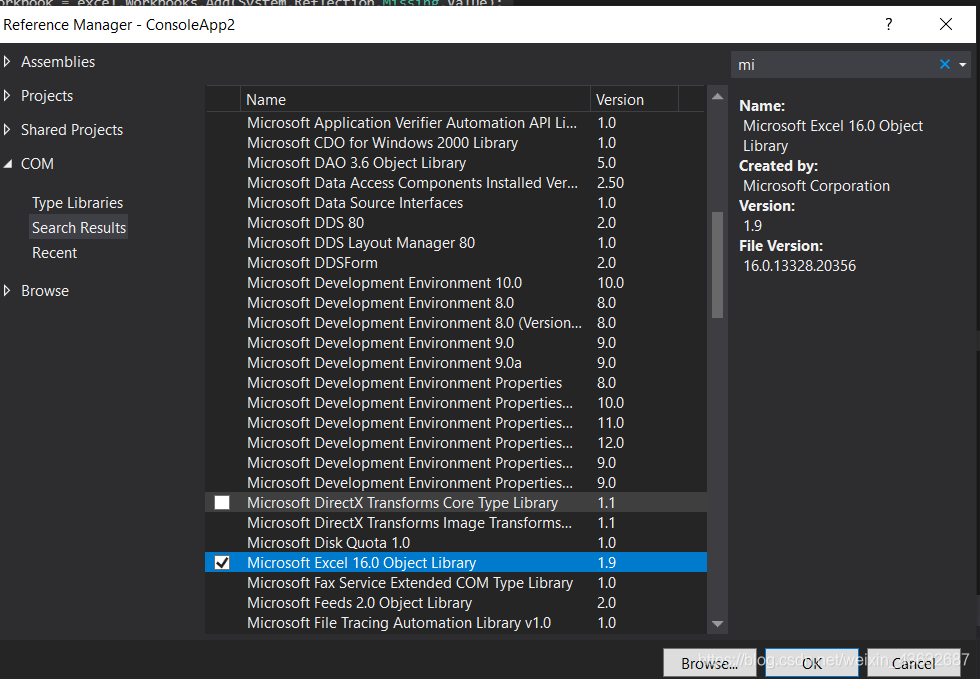Click the scrollbar up arrow
Image resolution: width=980 pixels, height=679 pixels.
(718, 96)
